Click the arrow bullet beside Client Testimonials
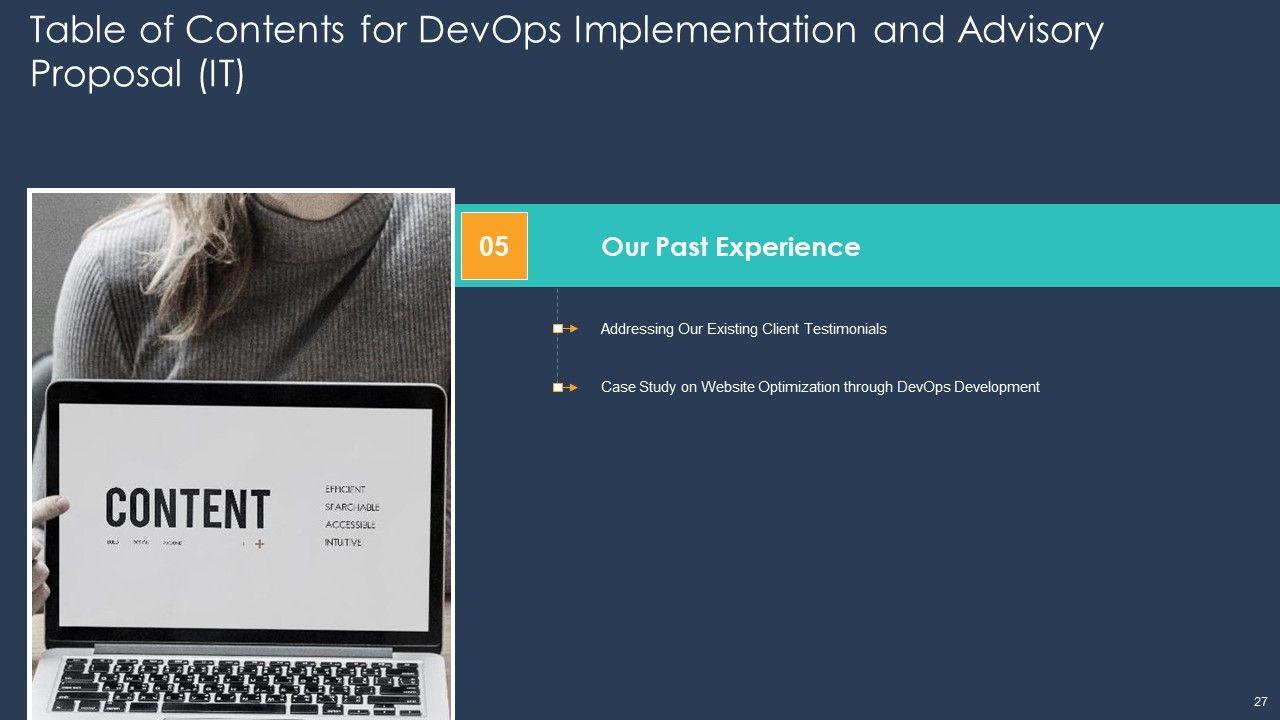The height and width of the screenshot is (720, 1280). (565, 329)
